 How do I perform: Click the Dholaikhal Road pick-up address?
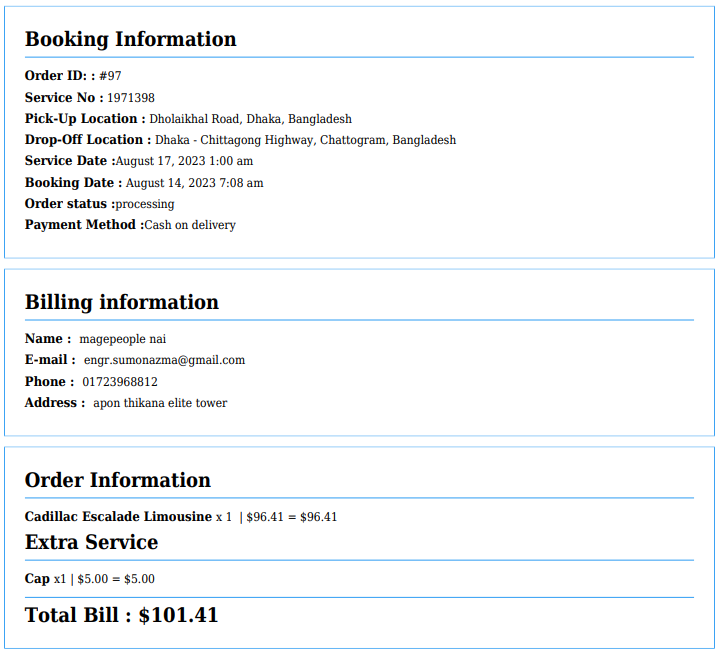(250, 119)
